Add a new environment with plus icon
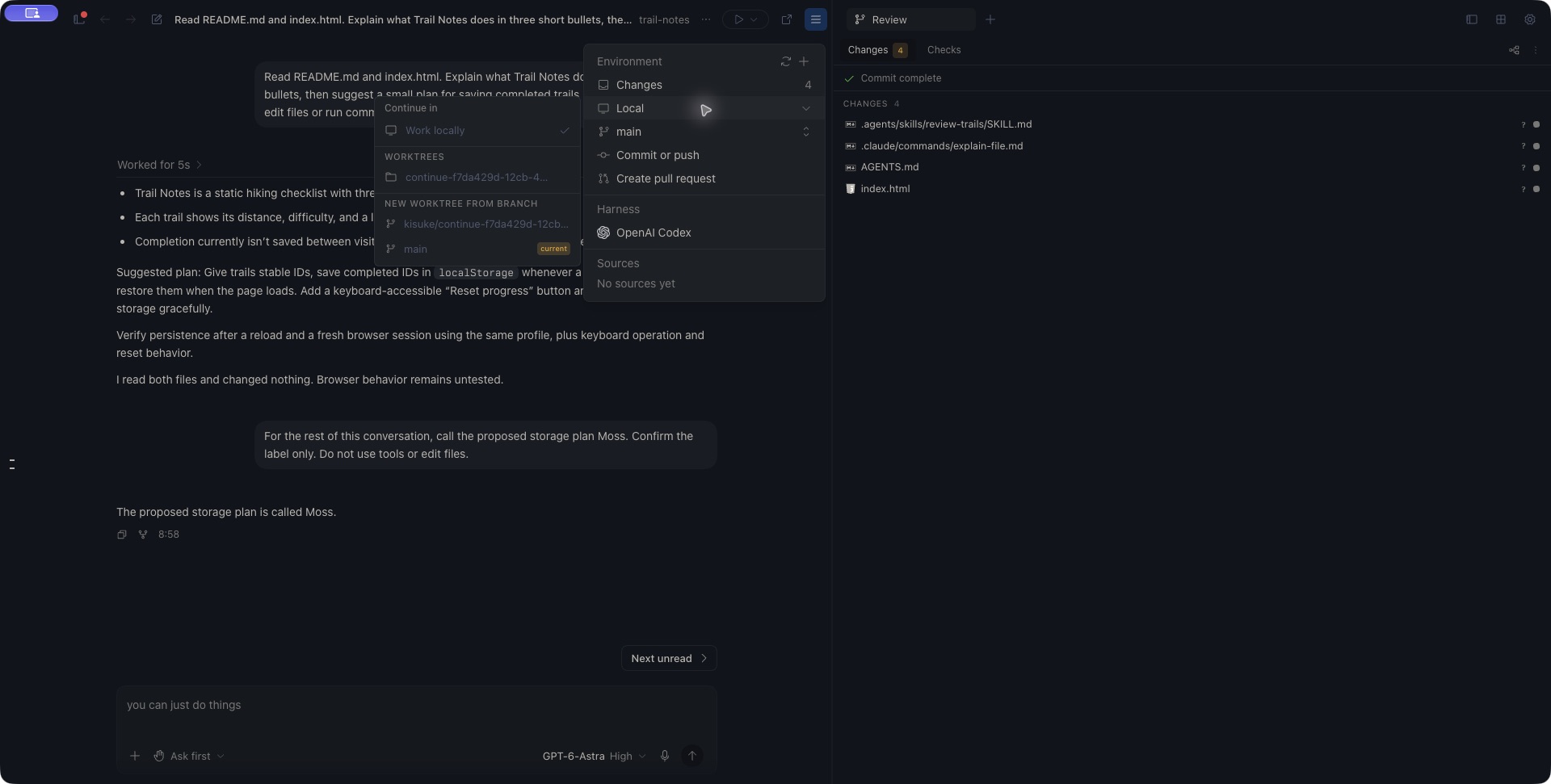The image size is (1551, 784). point(804,61)
